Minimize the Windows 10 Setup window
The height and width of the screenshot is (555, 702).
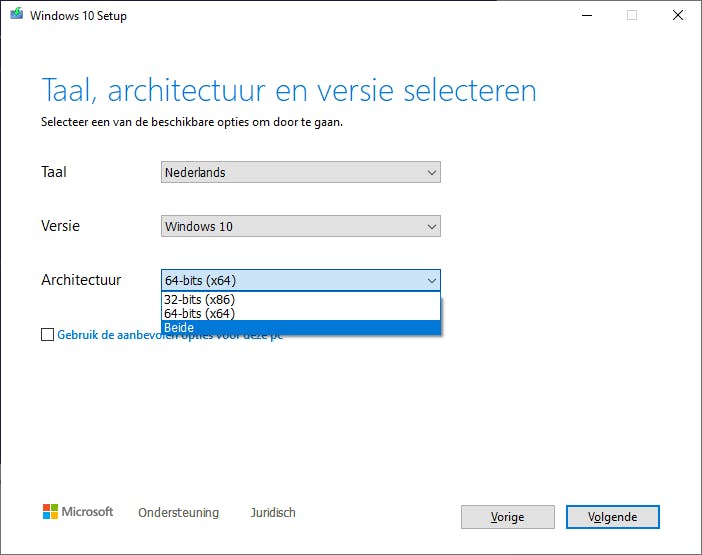coord(585,16)
